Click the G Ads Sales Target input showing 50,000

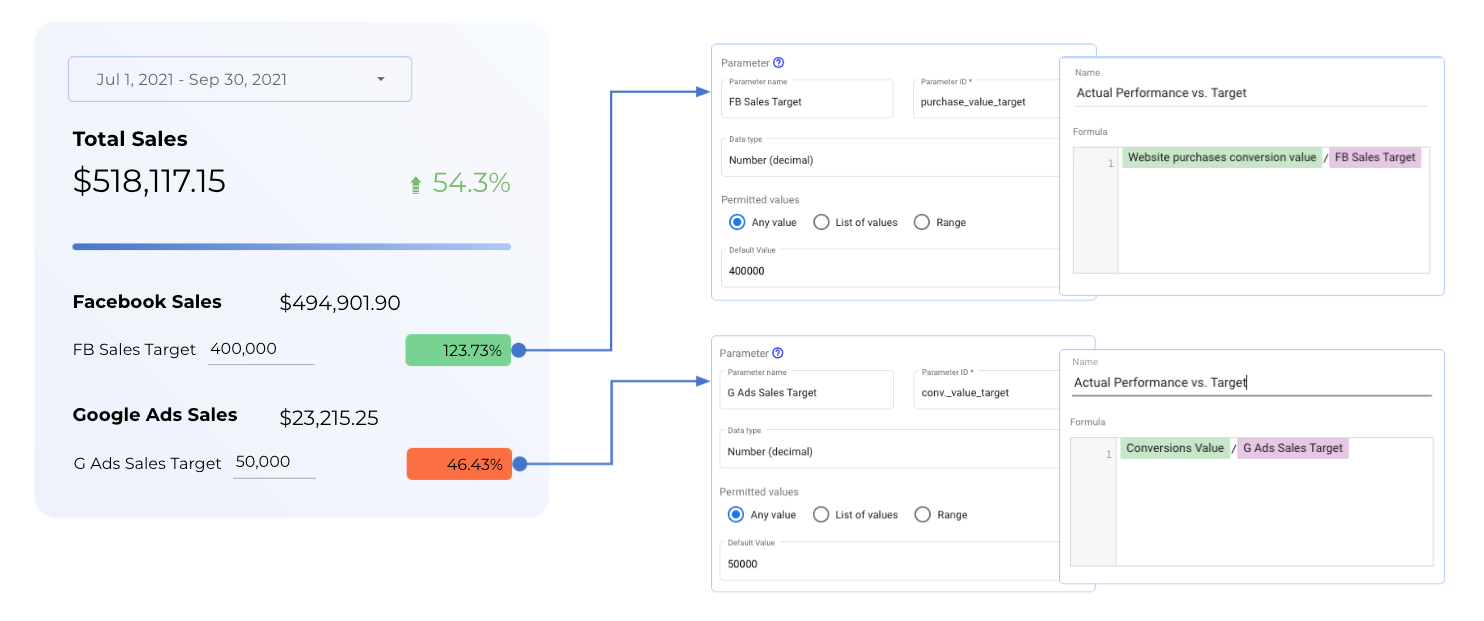pyautogui.click(x=274, y=463)
